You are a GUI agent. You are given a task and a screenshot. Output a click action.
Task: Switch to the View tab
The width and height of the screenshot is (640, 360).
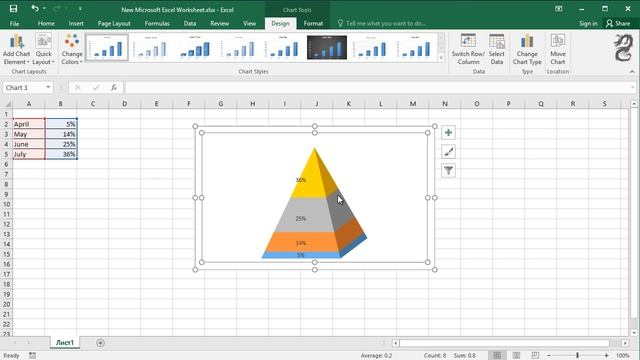[249, 23]
